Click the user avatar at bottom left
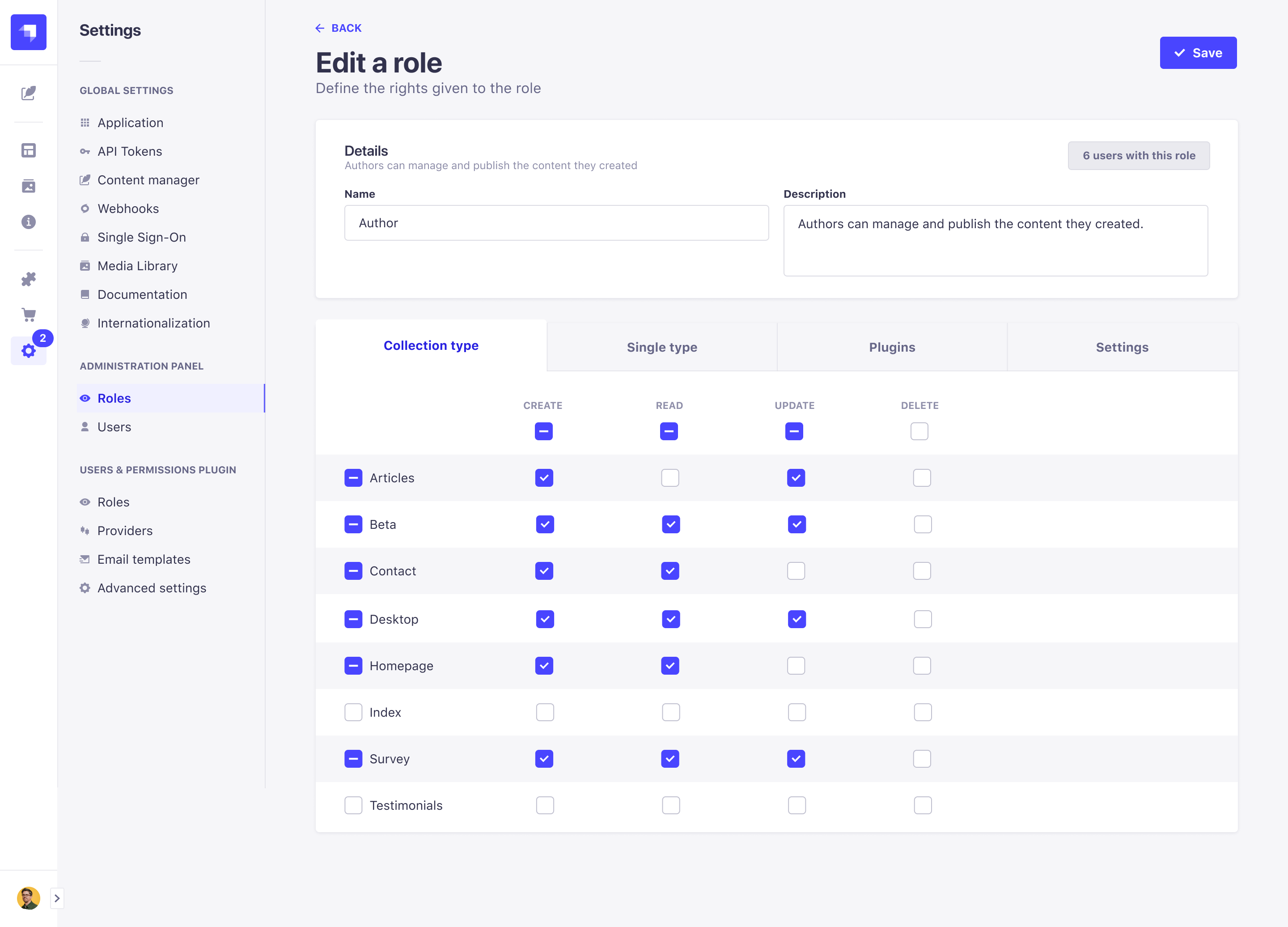 coord(28,898)
